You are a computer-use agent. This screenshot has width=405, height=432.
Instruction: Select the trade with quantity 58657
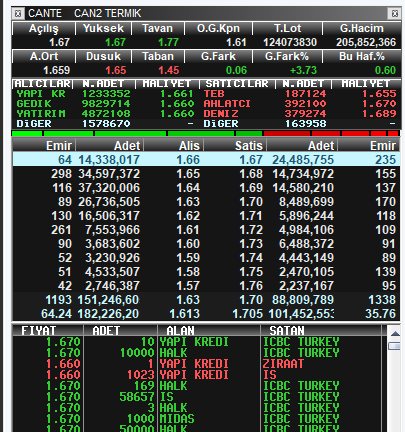[197, 397]
